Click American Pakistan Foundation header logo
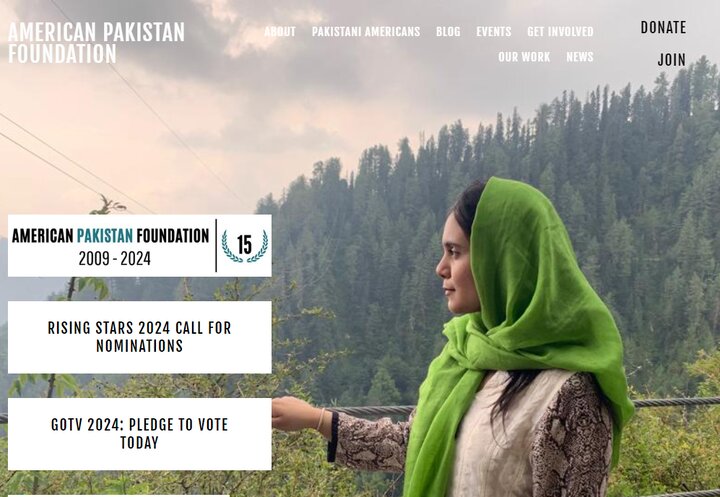 click(96, 43)
